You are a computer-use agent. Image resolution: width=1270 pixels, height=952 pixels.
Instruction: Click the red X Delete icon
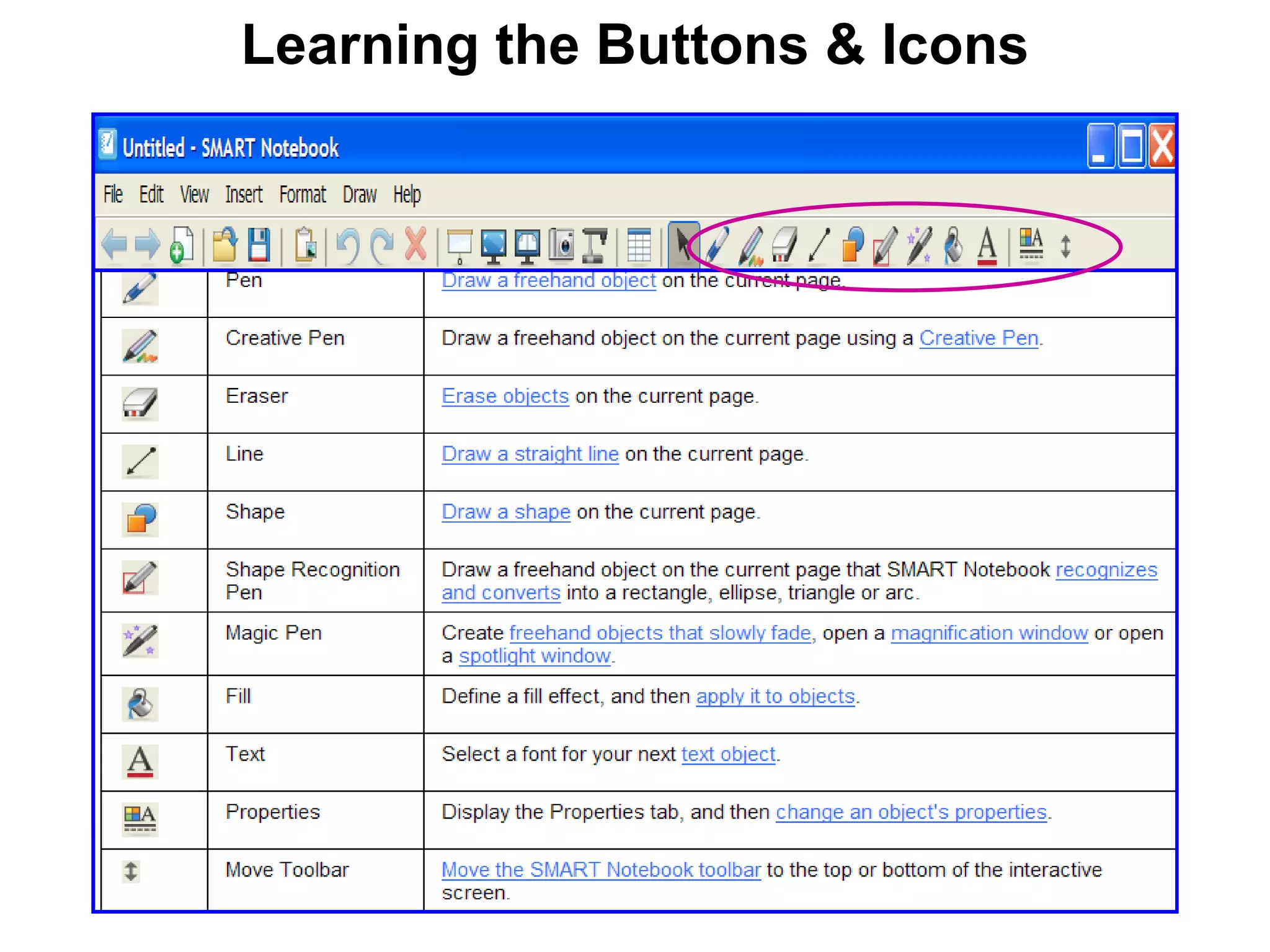(415, 244)
